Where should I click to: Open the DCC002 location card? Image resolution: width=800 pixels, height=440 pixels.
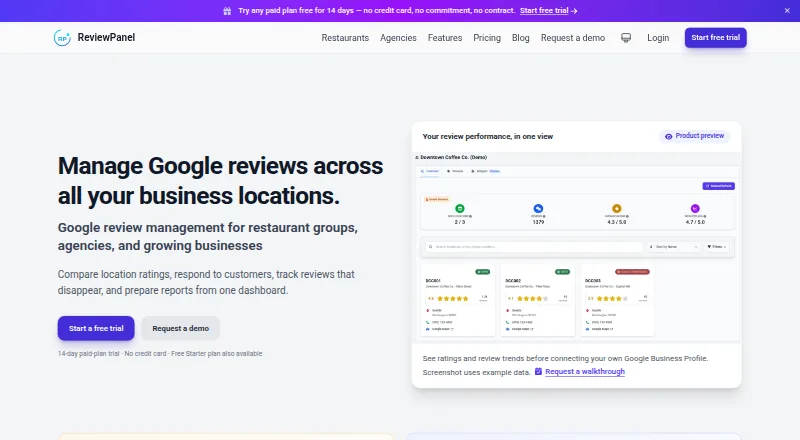pos(537,300)
